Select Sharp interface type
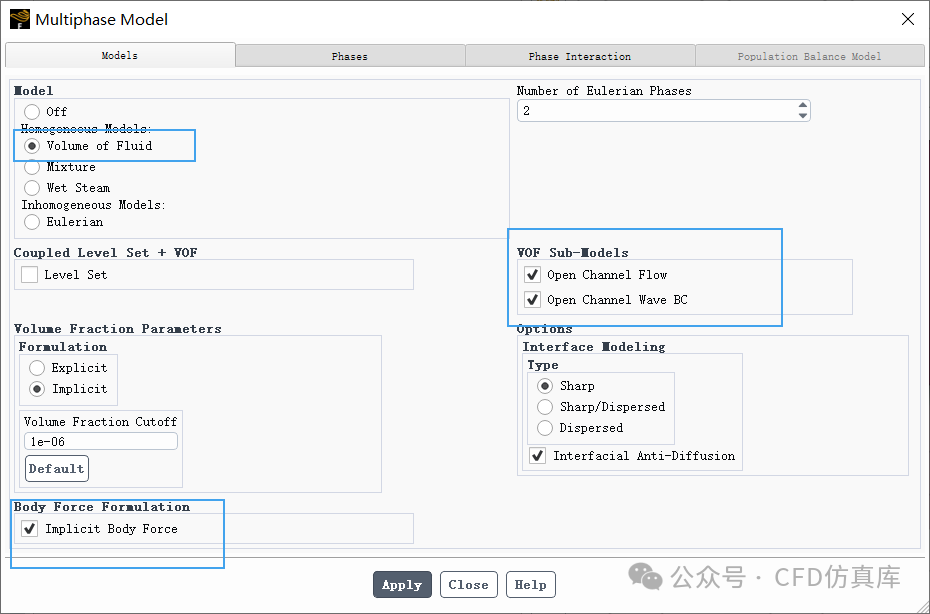Image resolution: width=930 pixels, height=614 pixels. 544,386
